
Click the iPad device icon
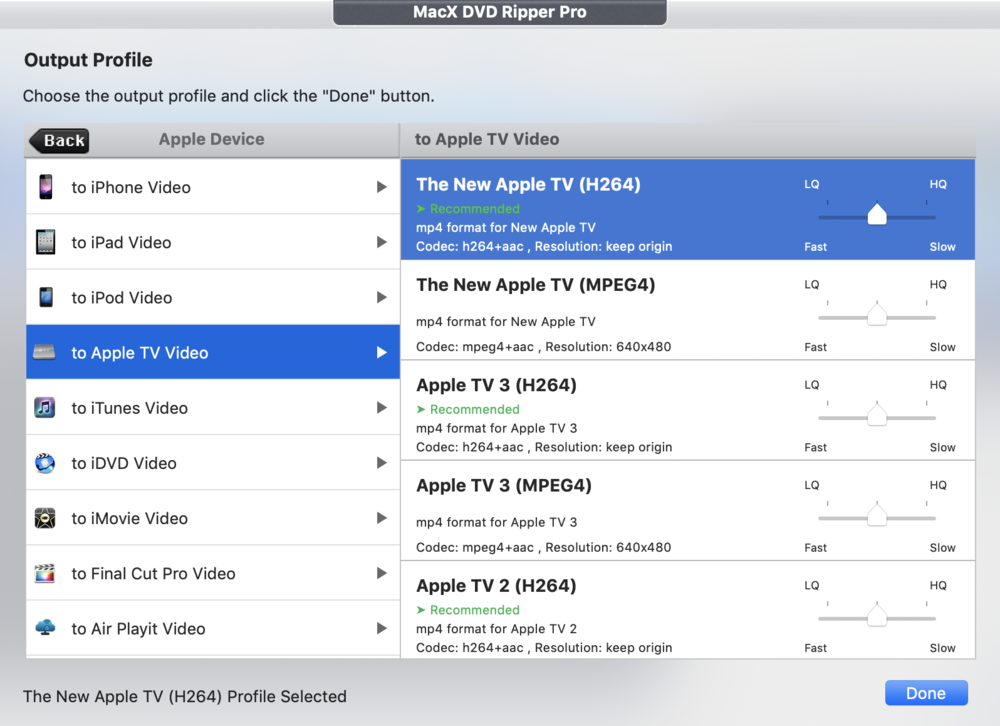tap(45, 242)
